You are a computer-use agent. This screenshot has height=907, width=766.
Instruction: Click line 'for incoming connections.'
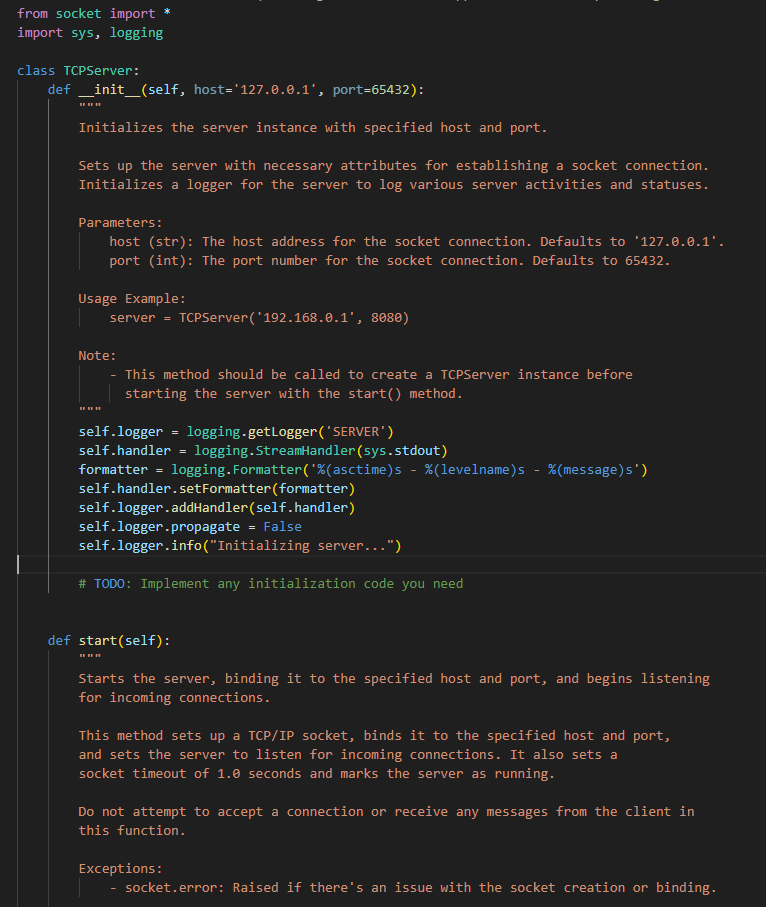(174, 698)
